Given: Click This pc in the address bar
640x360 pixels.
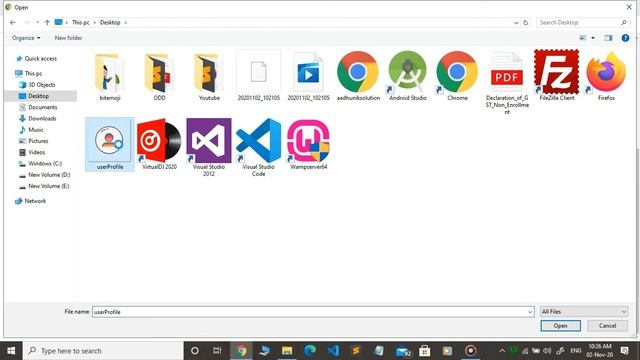Looking at the screenshot, I should coord(80,22).
